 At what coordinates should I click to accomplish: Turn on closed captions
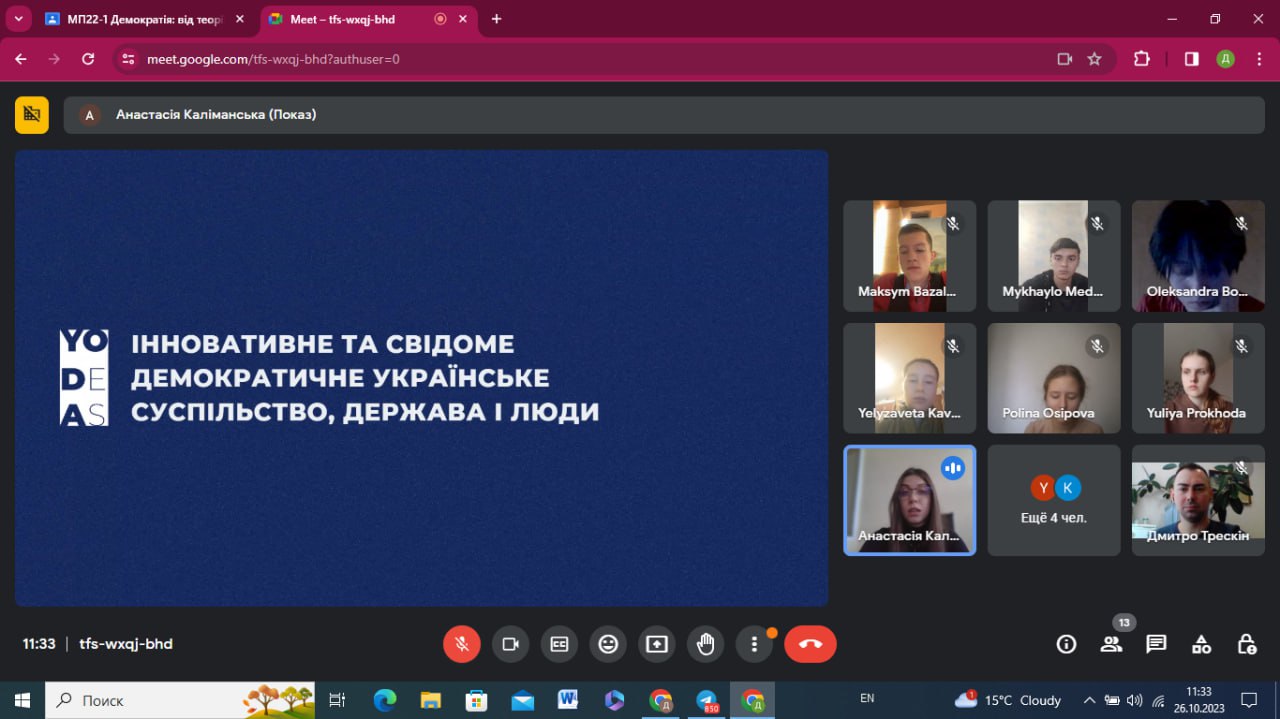[x=559, y=644]
